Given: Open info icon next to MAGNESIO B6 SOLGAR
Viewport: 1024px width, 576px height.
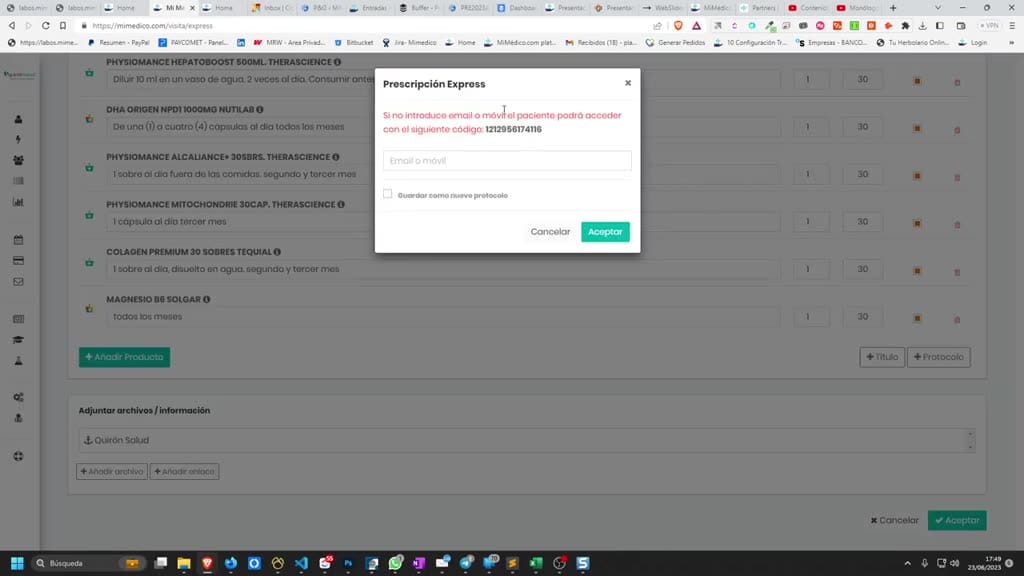Looking at the screenshot, I should pyautogui.click(x=206, y=299).
